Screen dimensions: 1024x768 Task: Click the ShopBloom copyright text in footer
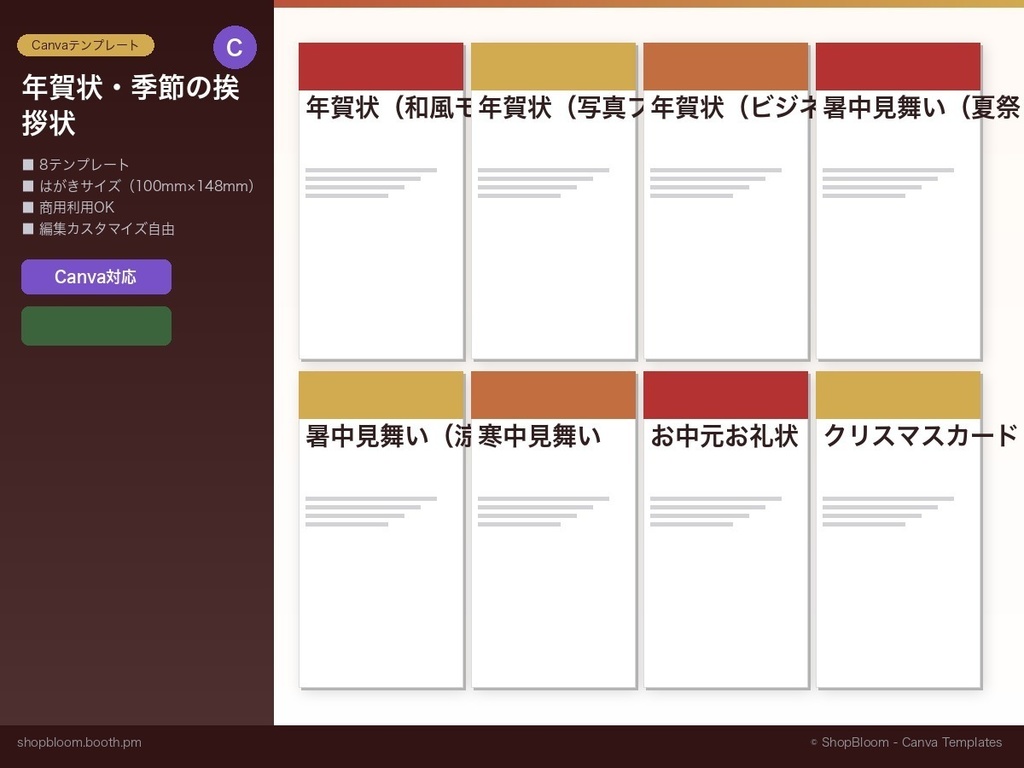(x=904, y=742)
